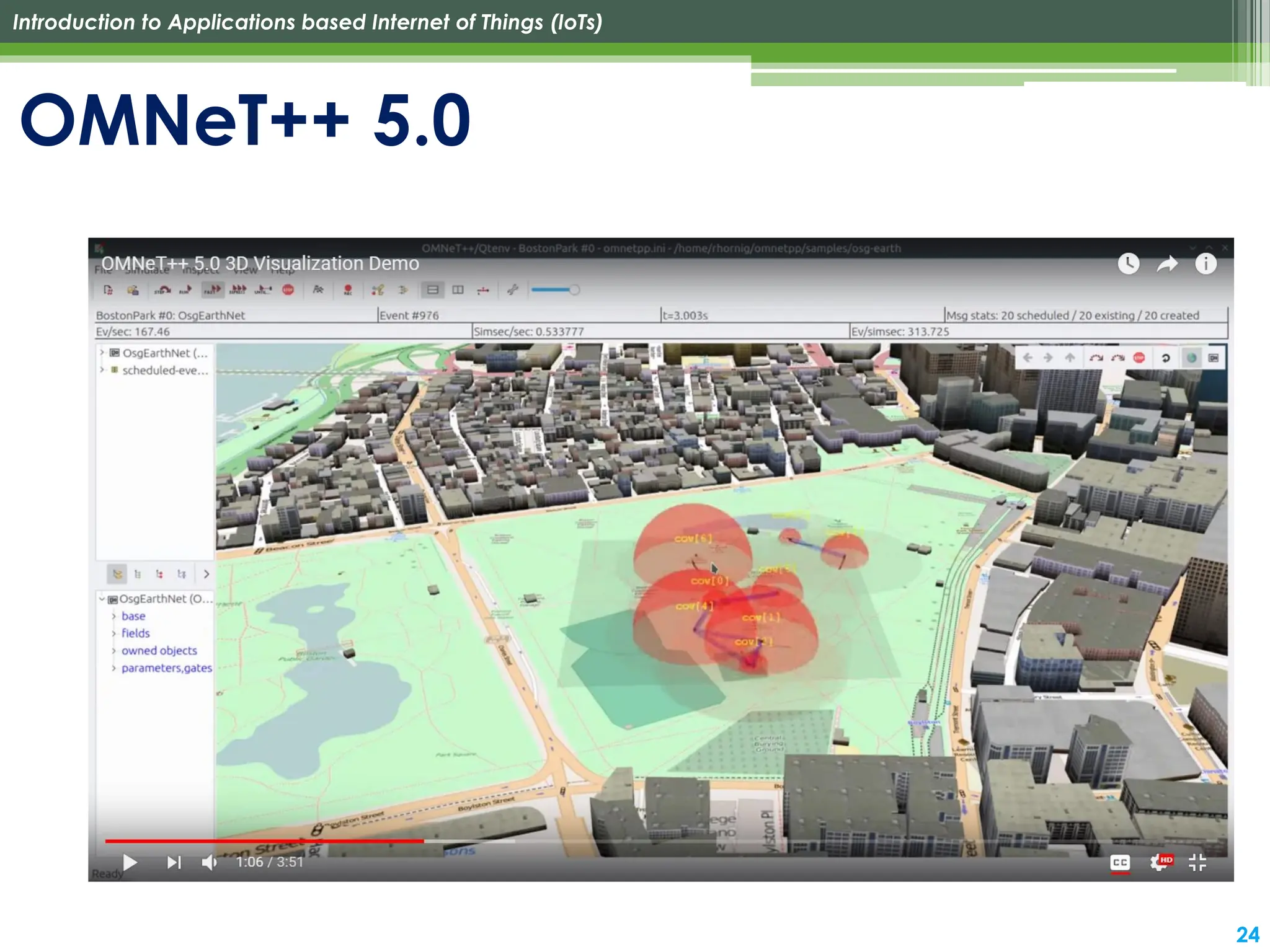
Task: Click the find objects network icon
Action: pyautogui.click(x=378, y=289)
